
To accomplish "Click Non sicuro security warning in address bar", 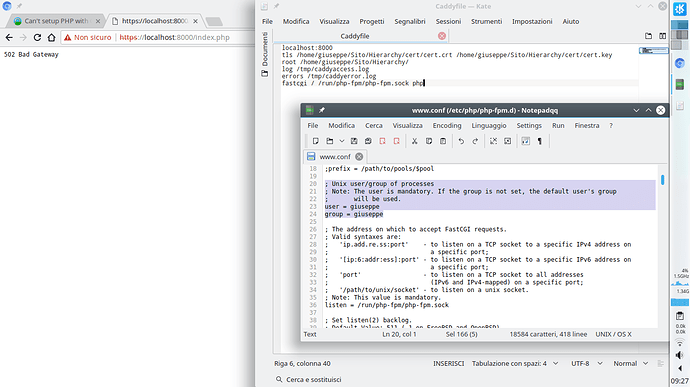I will 88,37.
